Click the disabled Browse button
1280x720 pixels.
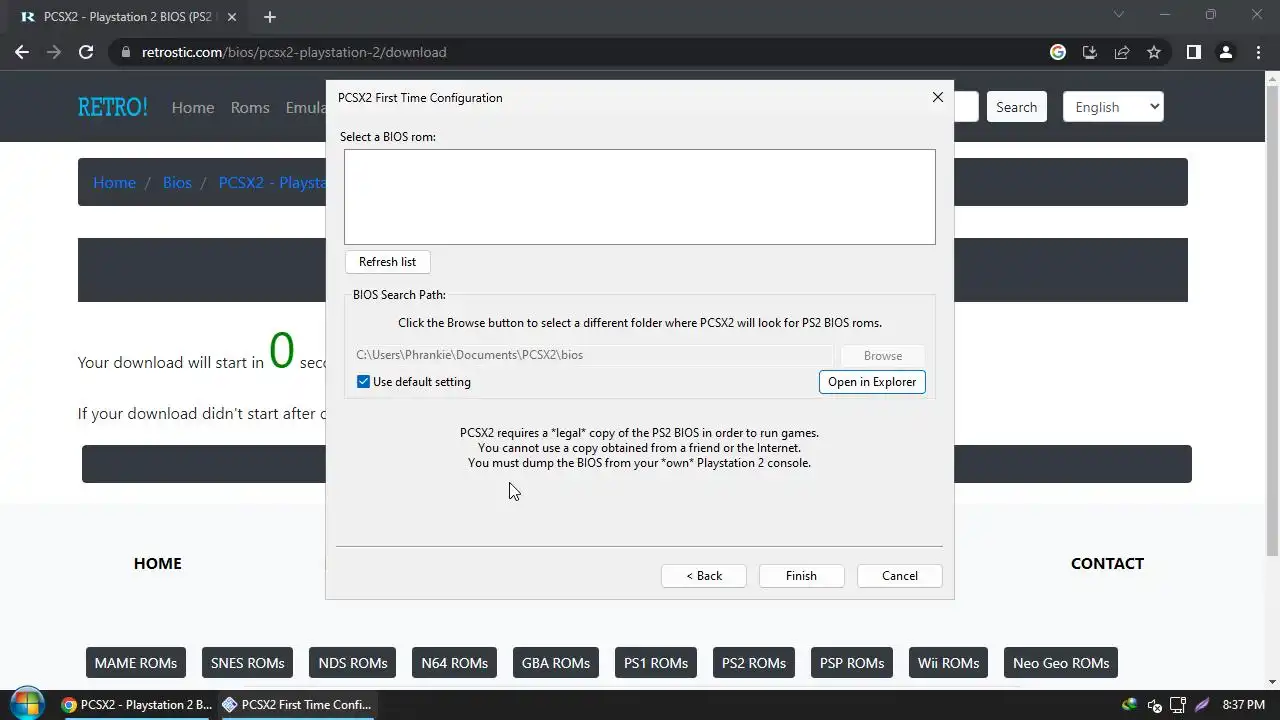(882, 356)
